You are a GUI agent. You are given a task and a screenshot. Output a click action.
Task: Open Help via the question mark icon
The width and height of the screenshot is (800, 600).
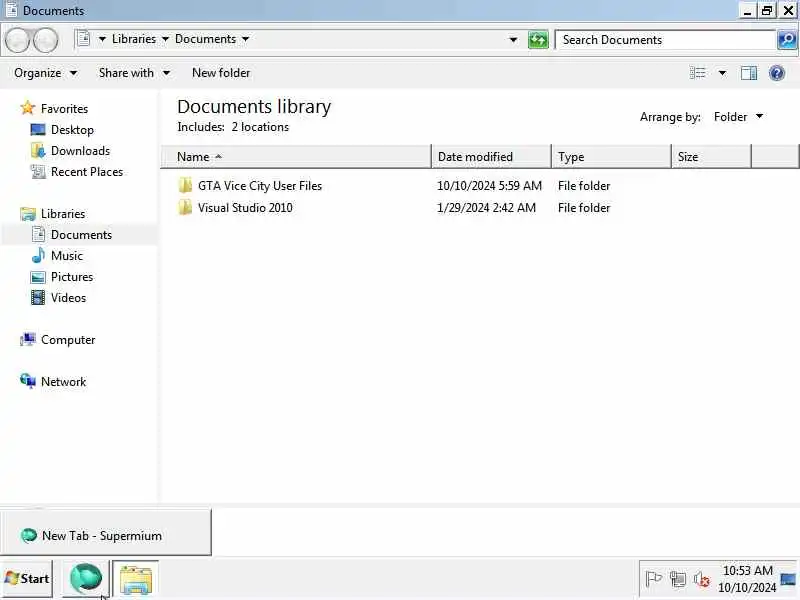coord(777,73)
